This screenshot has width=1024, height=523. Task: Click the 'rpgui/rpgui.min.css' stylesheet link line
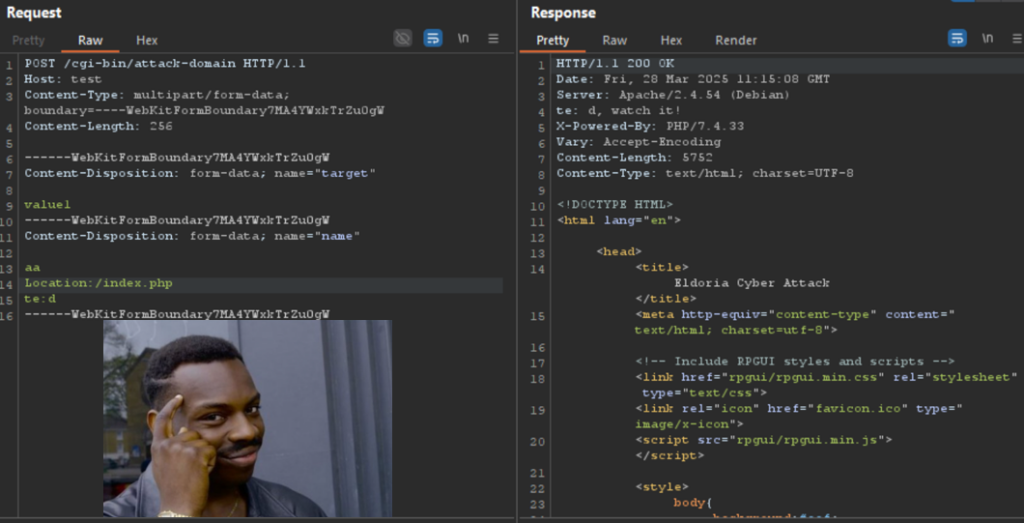tap(826, 385)
